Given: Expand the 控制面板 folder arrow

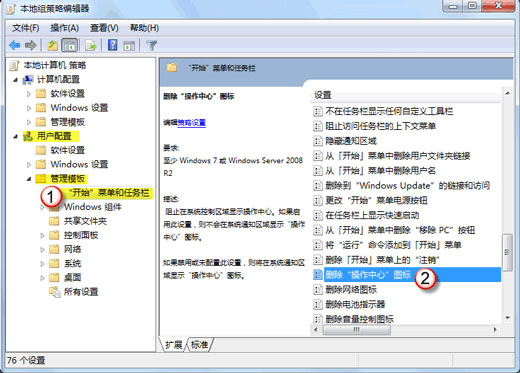Looking at the screenshot, I should [42, 235].
